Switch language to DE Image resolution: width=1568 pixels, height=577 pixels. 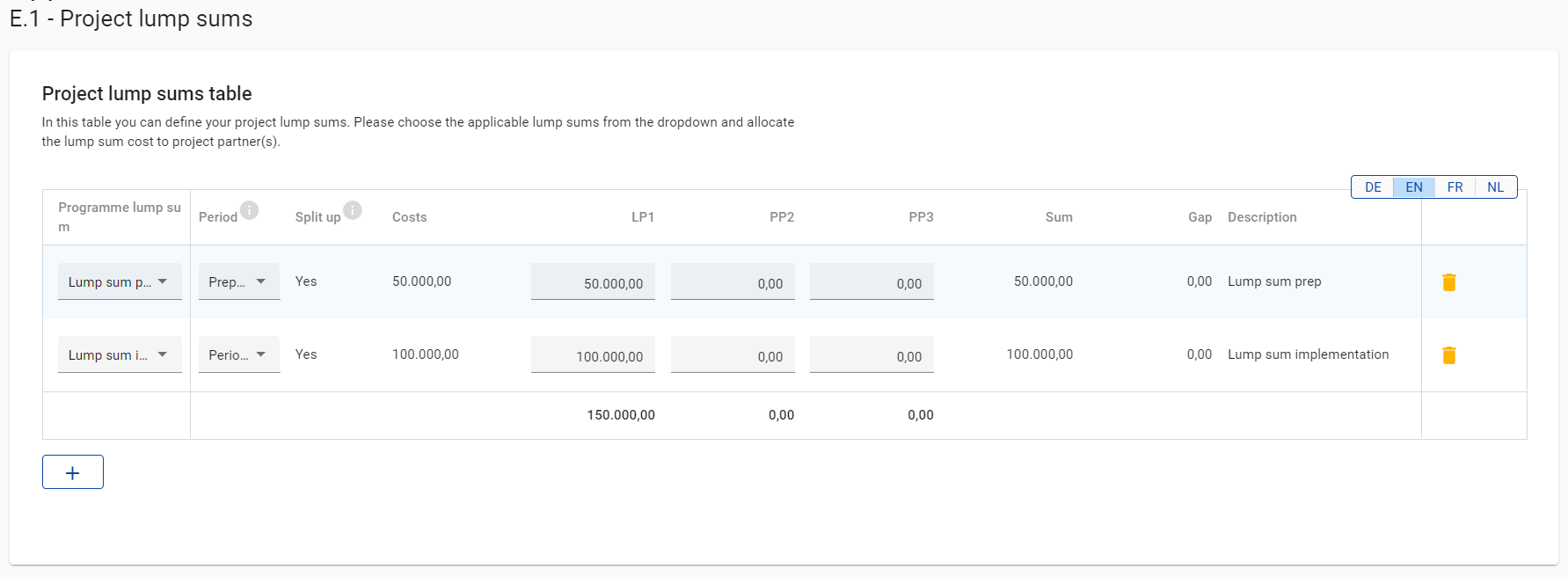point(1373,187)
